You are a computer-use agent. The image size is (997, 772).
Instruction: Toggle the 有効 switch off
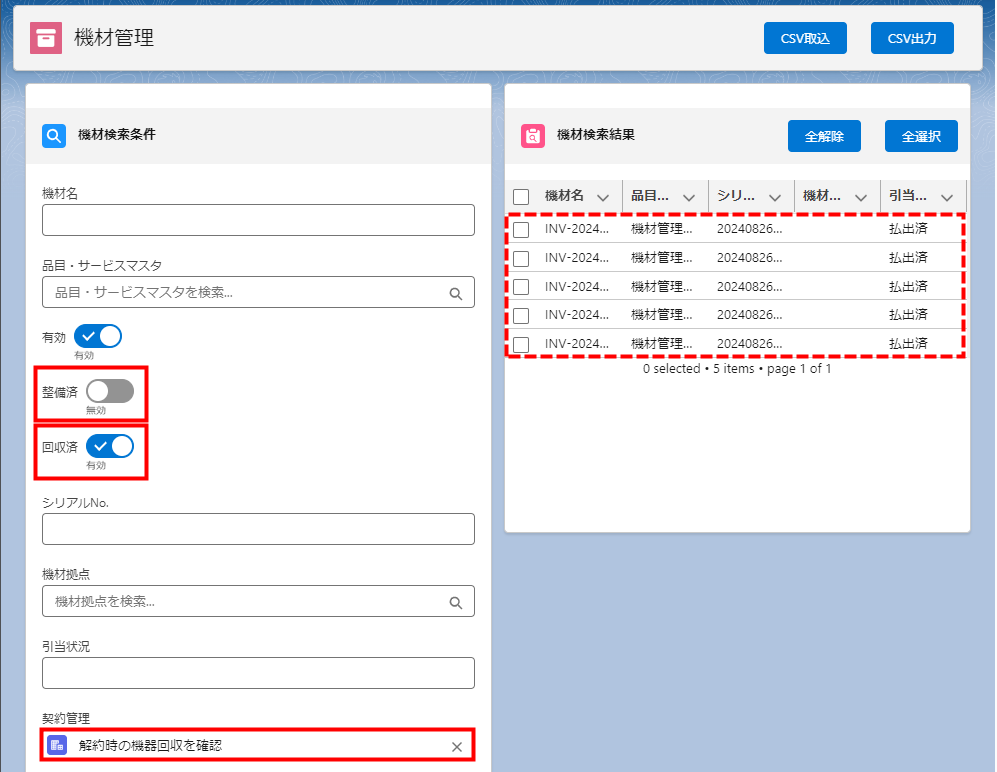[x=98, y=336]
